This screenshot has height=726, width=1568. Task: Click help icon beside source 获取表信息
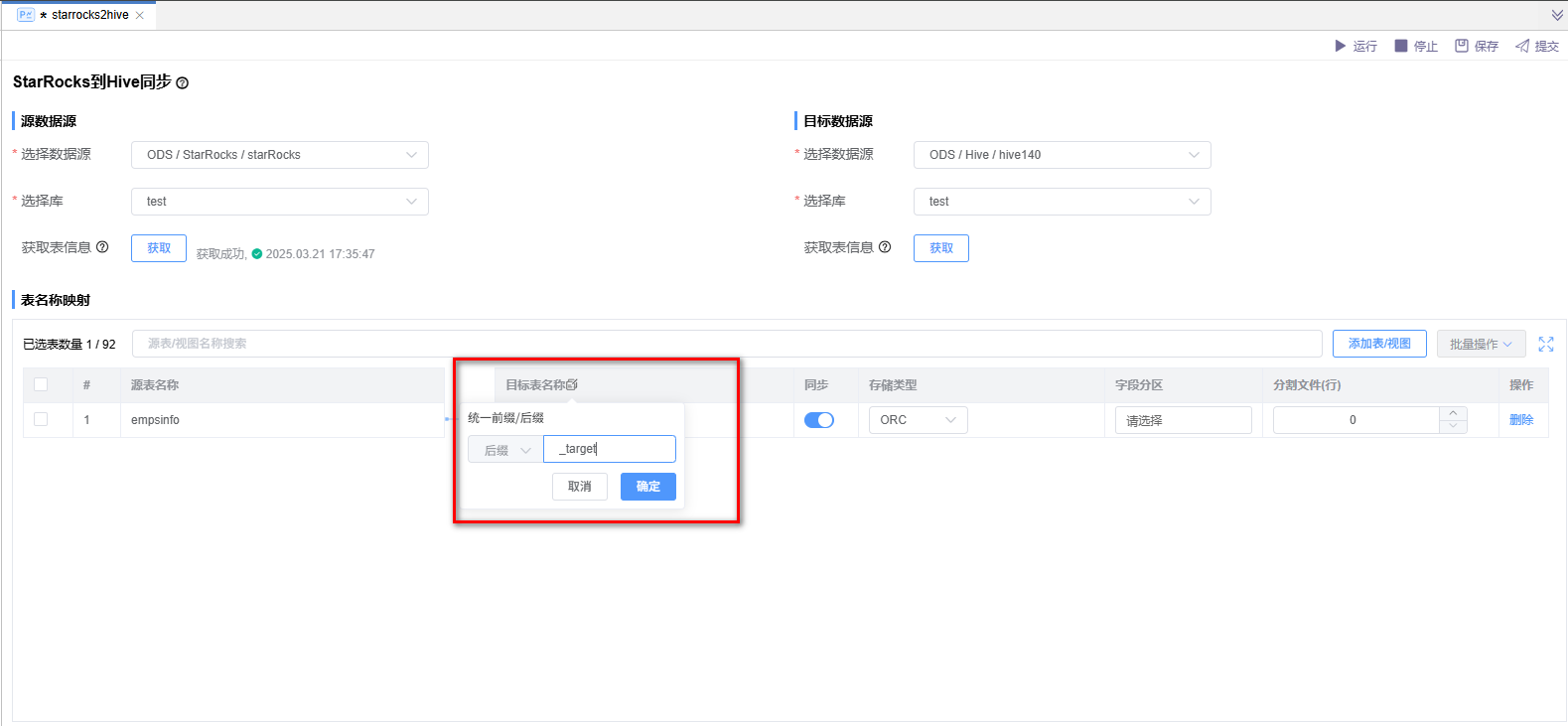(102, 247)
